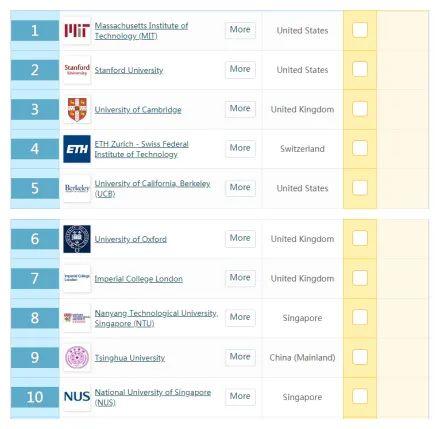
Task: Check the box in ETH Zurich row
Action: click(360, 148)
